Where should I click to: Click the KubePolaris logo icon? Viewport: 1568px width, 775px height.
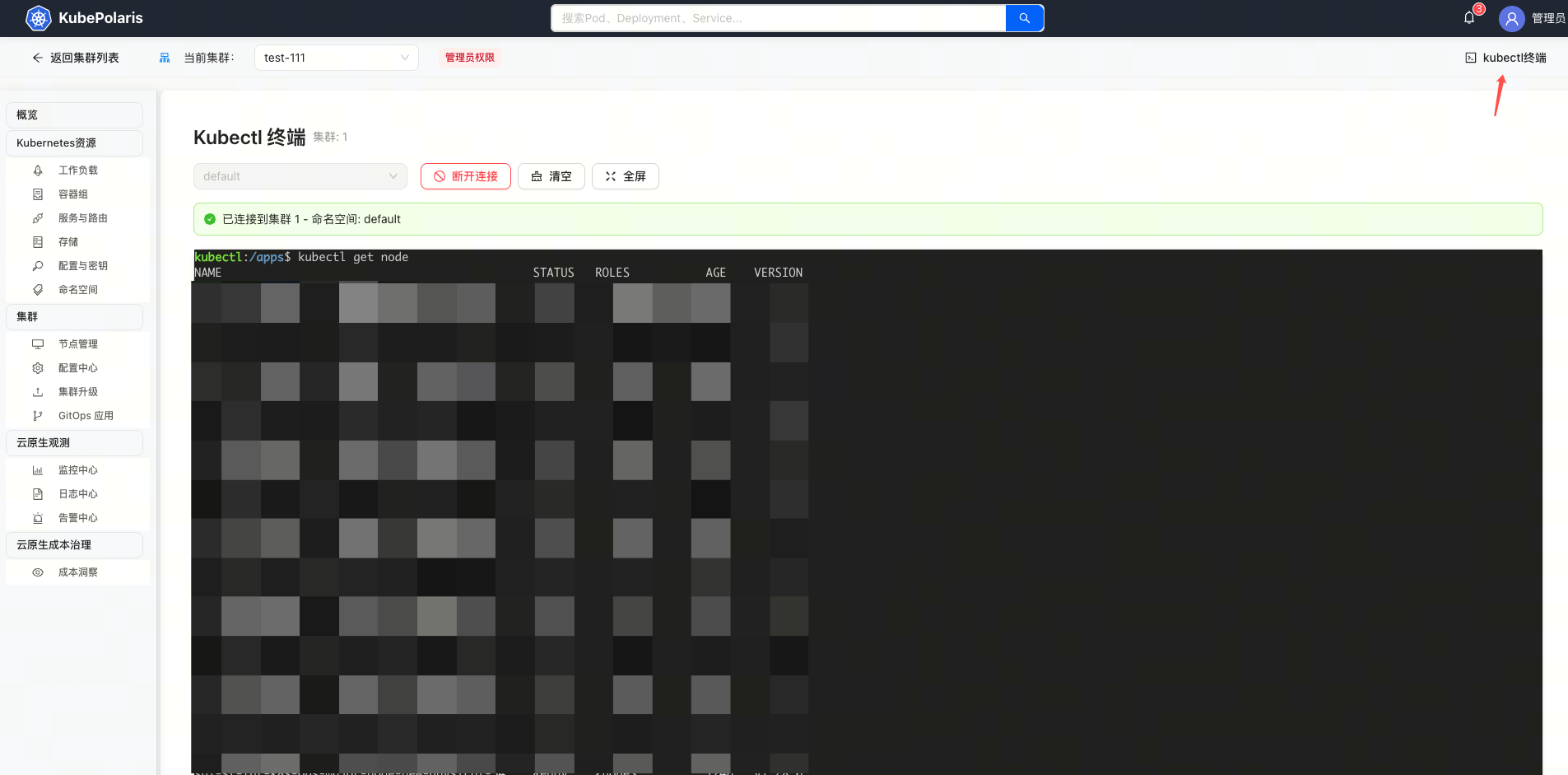[38, 18]
